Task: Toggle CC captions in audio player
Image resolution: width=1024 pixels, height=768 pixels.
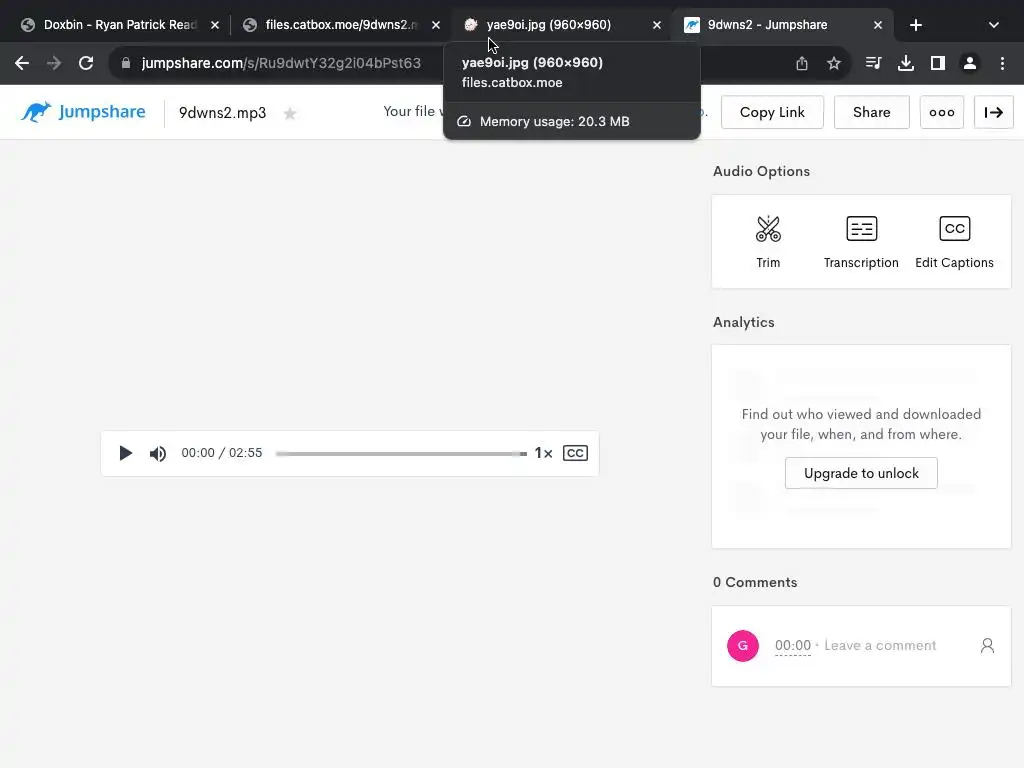Action: pos(575,453)
